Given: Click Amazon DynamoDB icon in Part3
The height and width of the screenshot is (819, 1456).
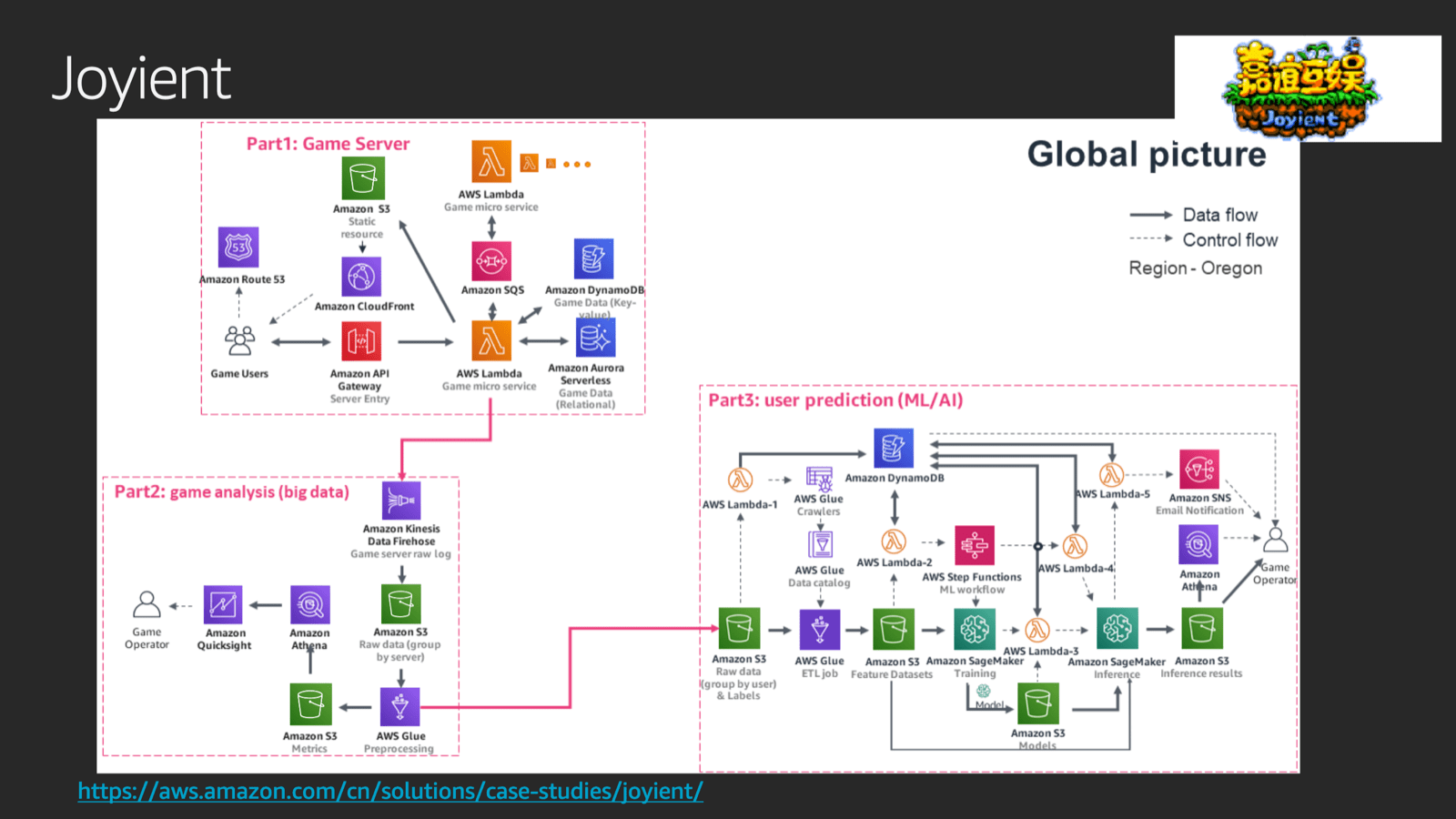Looking at the screenshot, I should [894, 448].
